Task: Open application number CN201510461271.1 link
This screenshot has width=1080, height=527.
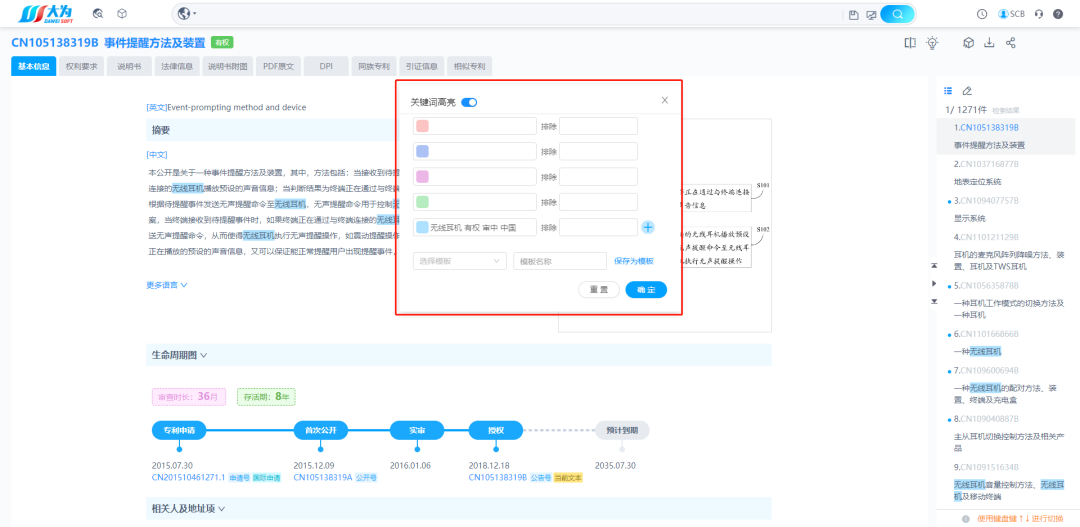Action: pos(189,477)
